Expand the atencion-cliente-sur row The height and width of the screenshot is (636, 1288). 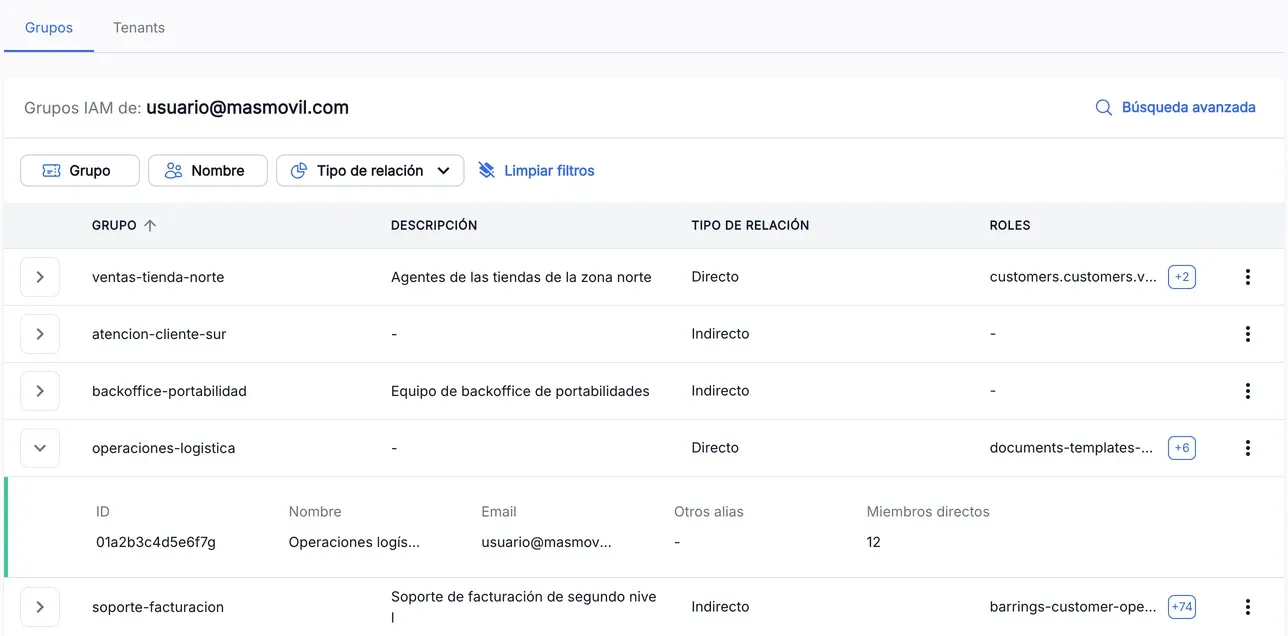click(40, 334)
